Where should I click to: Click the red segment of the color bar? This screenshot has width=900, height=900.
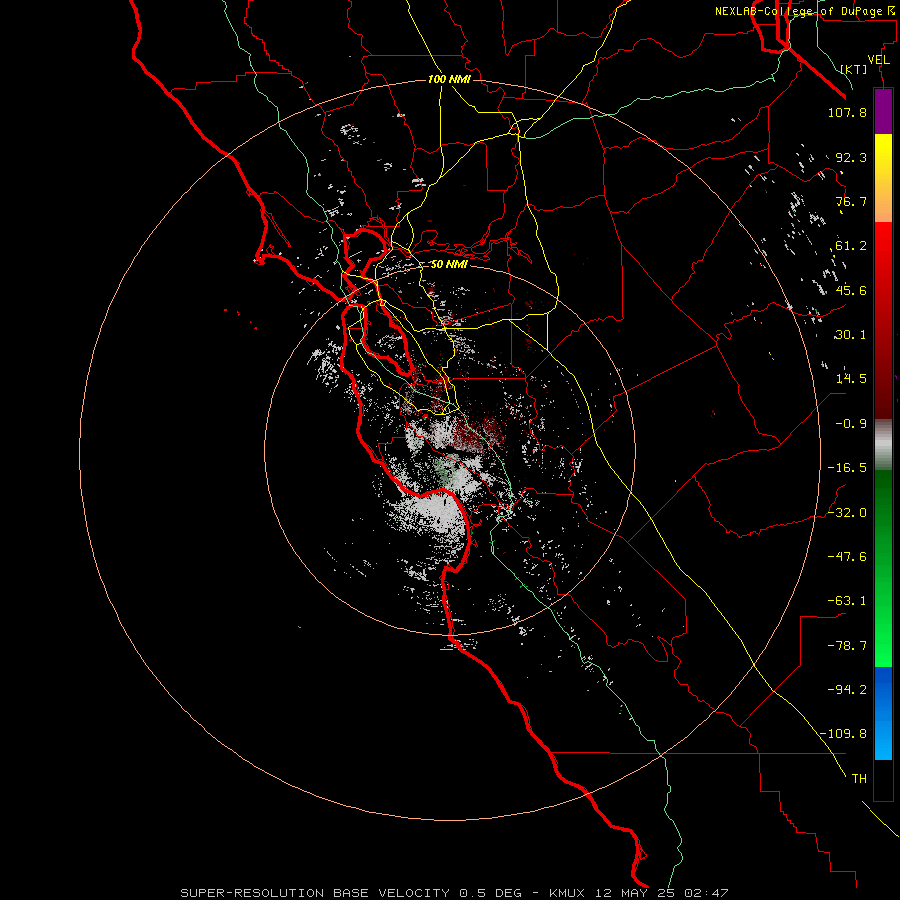click(x=883, y=320)
